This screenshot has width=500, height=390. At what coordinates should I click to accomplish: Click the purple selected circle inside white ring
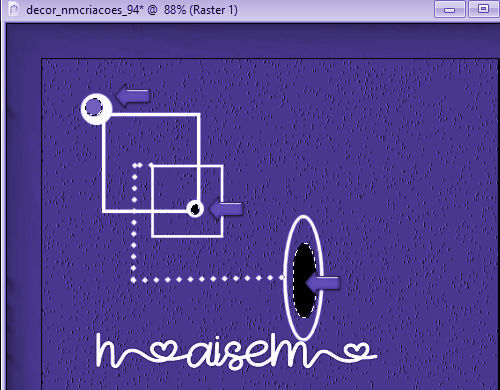pyautogui.click(x=94, y=107)
